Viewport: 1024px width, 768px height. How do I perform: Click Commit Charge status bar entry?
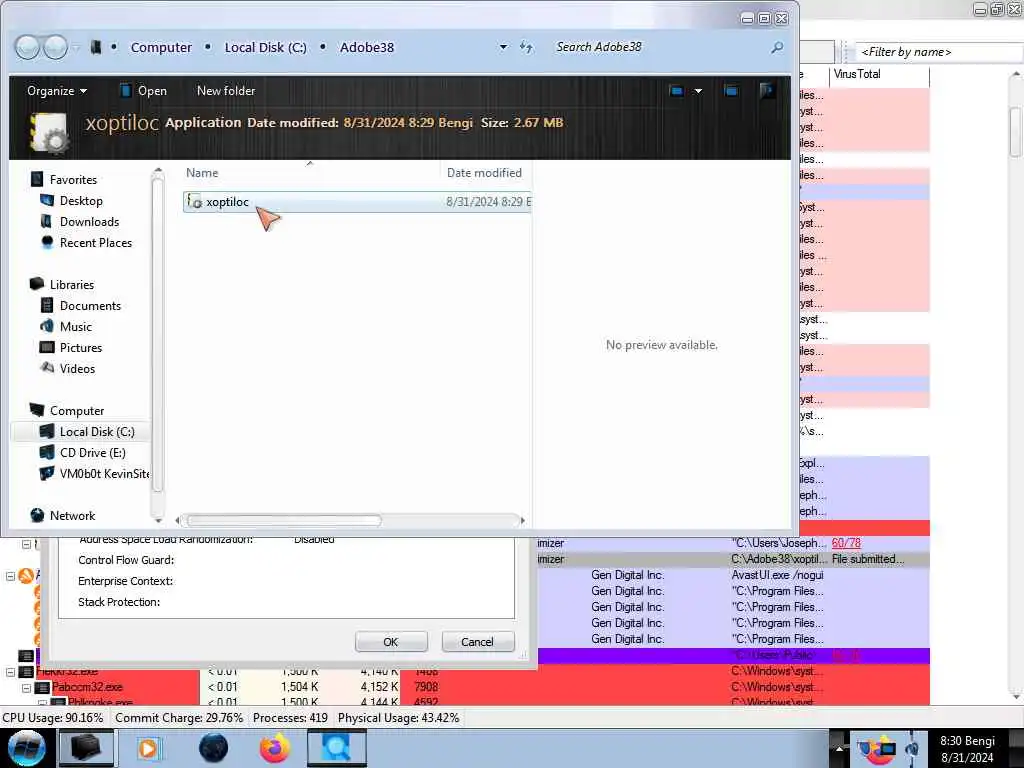(x=179, y=718)
